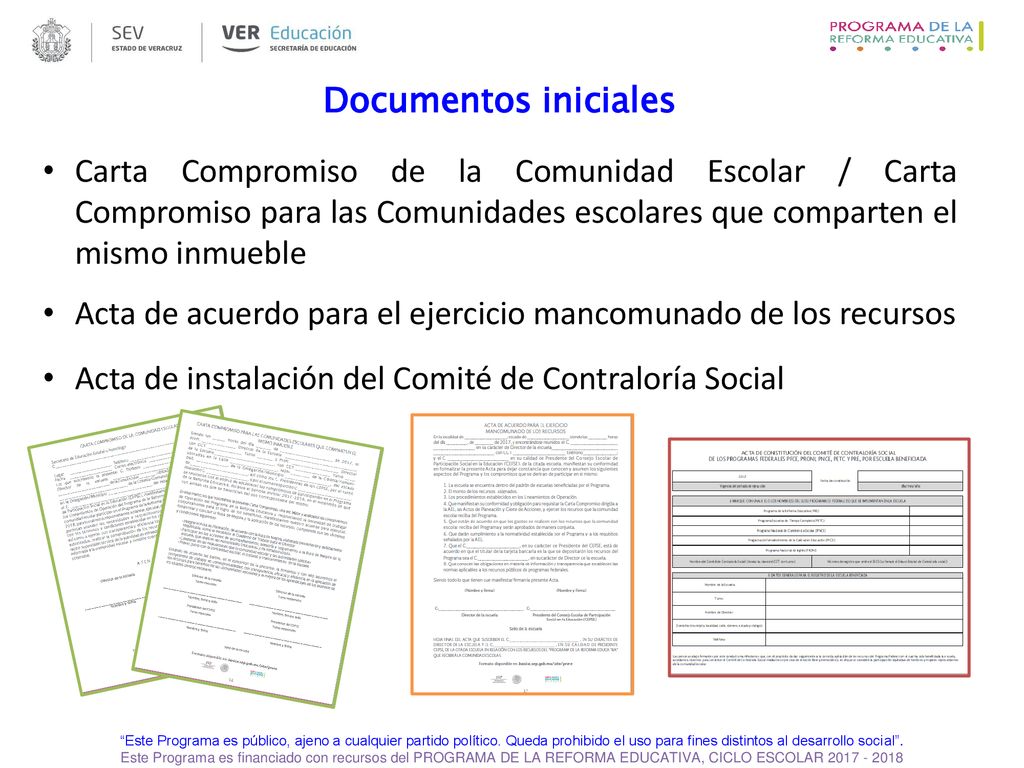Image resolution: width=1024 pixels, height=768 pixels.
Task: Open the front green-bordered Carta Compromiso document
Action: point(258,558)
